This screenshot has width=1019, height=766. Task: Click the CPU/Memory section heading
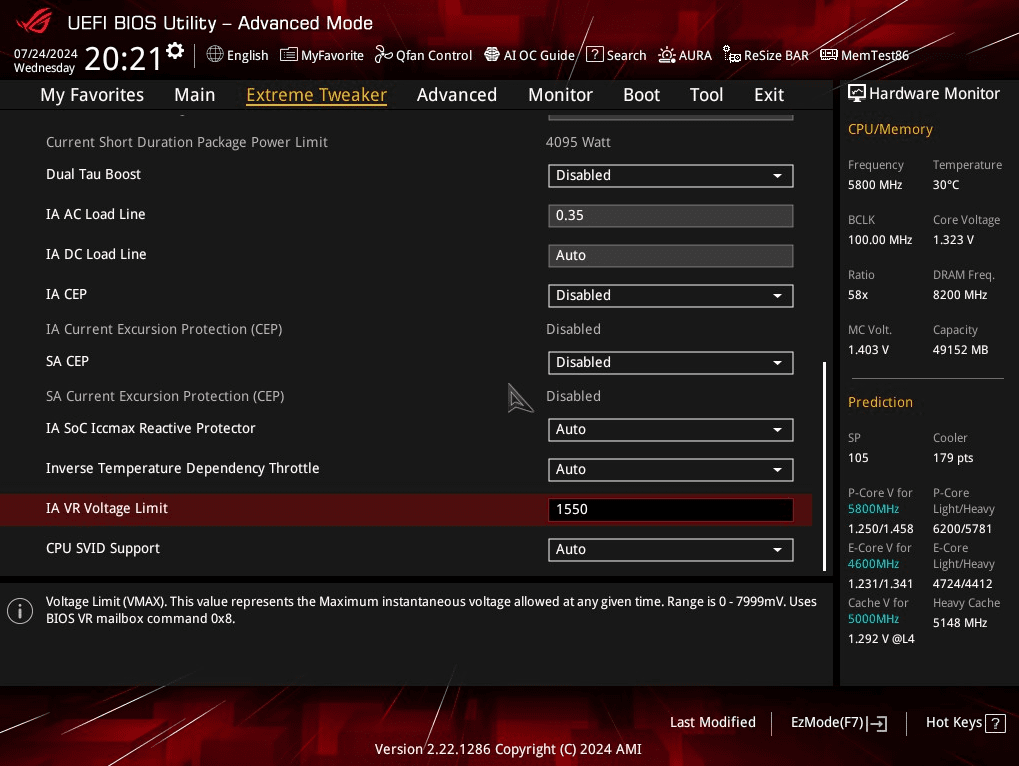890,129
